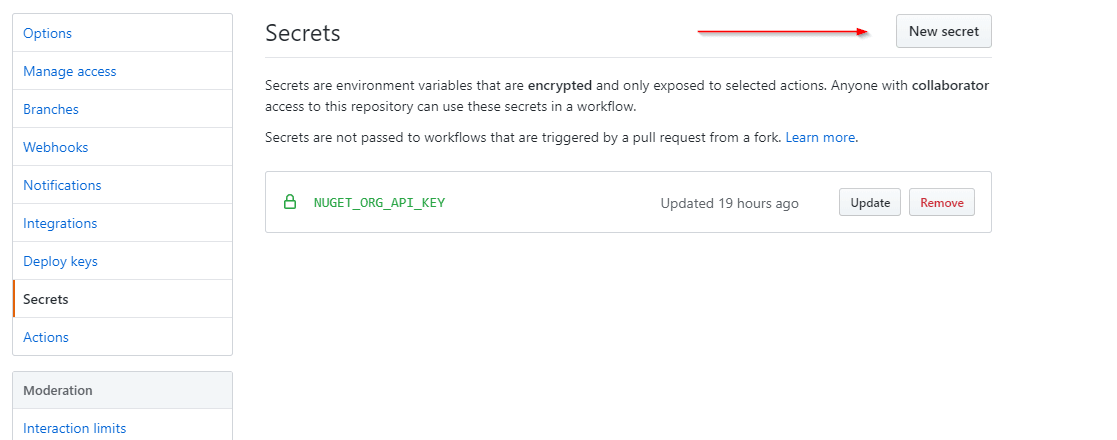Image resolution: width=1117 pixels, height=440 pixels.
Task: Click the 'Updated 19 hours ago' timestamp
Action: click(729, 203)
